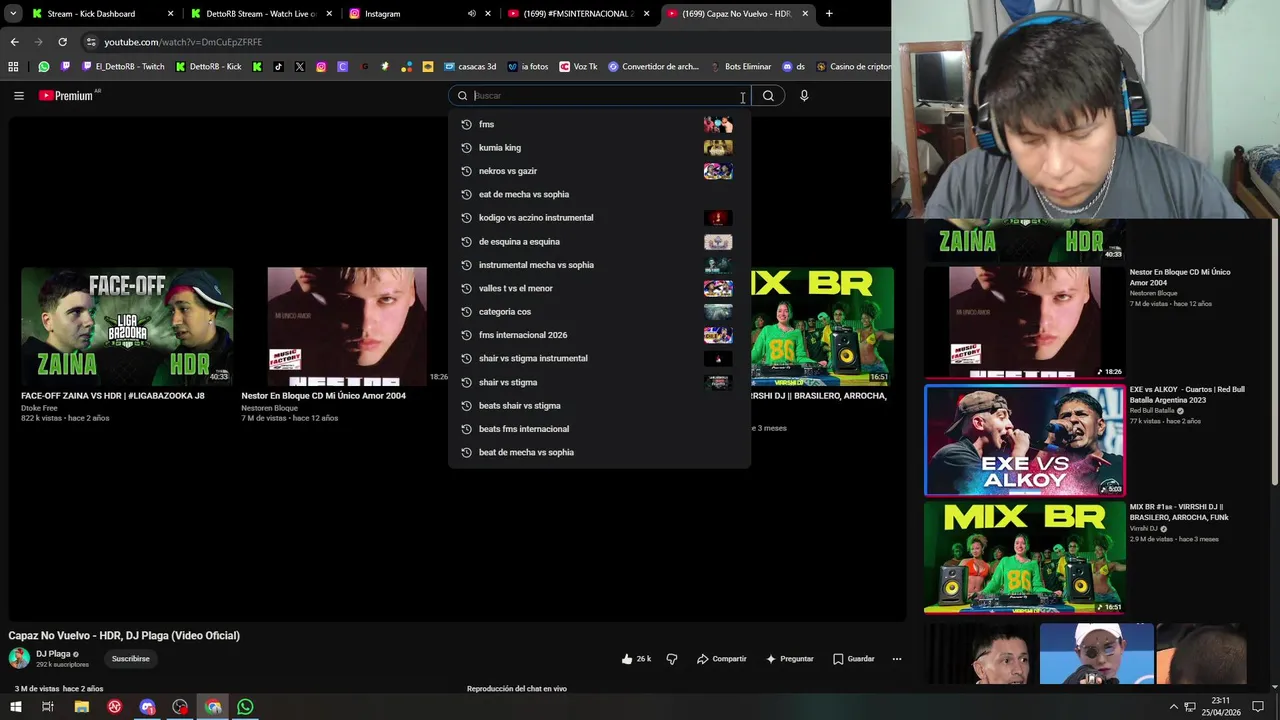Select 'beats fms internacional' suggestion
The height and width of the screenshot is (720, 1280).
[x=599, y=429]
